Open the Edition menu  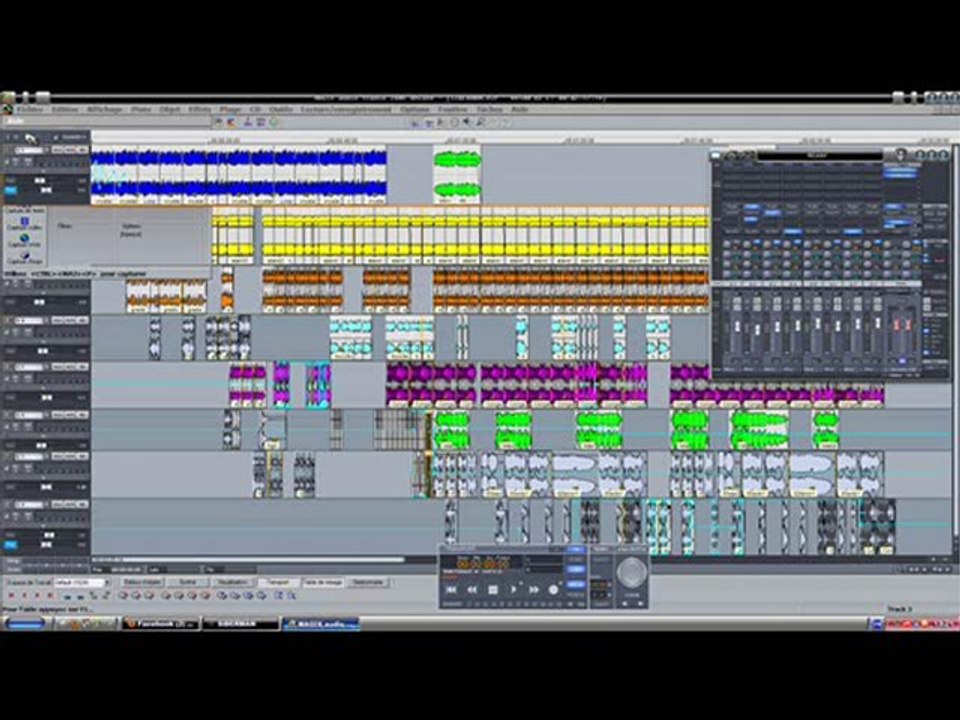click(x=65, y=110)
